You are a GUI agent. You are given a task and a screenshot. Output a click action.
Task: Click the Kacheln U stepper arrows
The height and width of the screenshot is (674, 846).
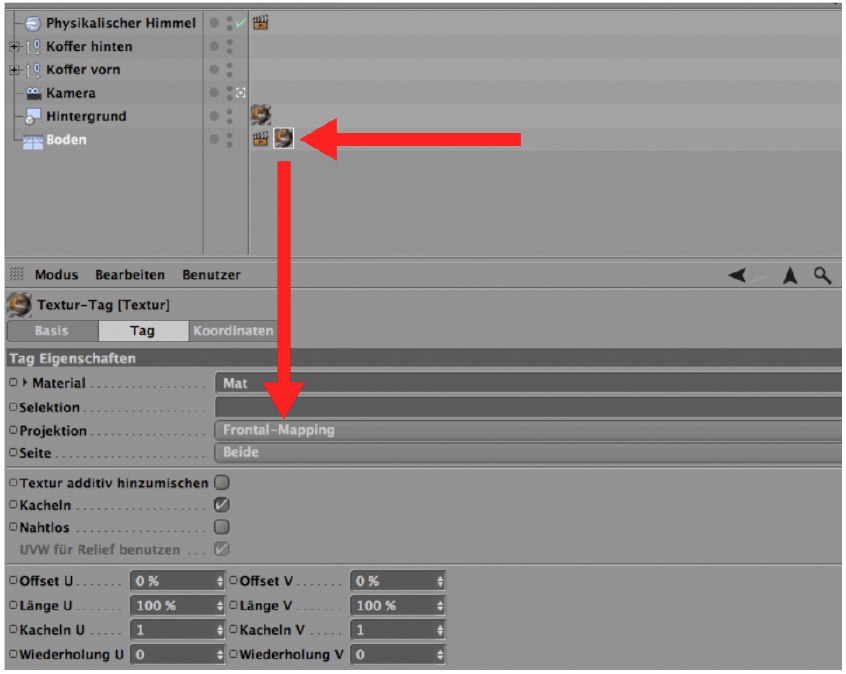click(220, 630)
